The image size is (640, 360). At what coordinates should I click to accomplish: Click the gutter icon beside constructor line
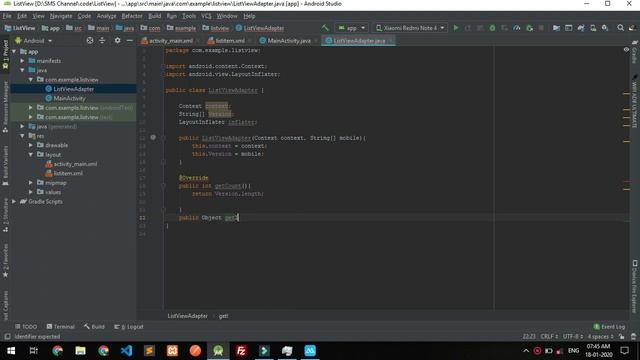pyautogui.click(x=153, y=138)
